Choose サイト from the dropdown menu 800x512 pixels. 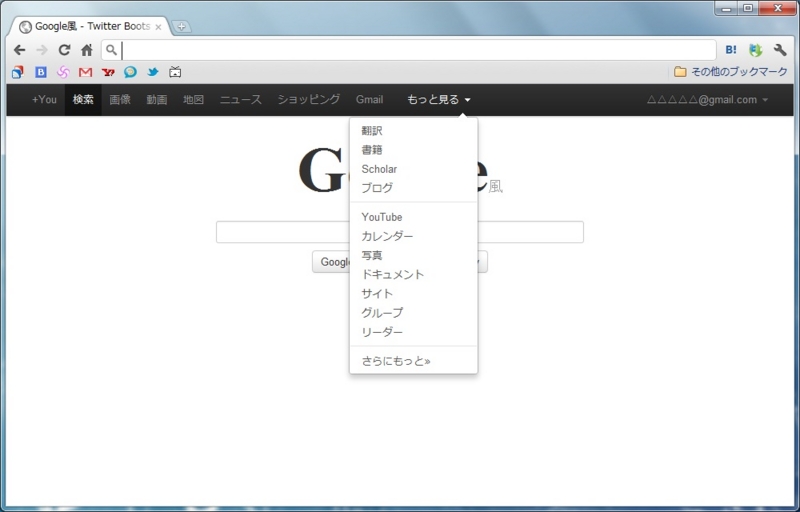pos(377,294)
